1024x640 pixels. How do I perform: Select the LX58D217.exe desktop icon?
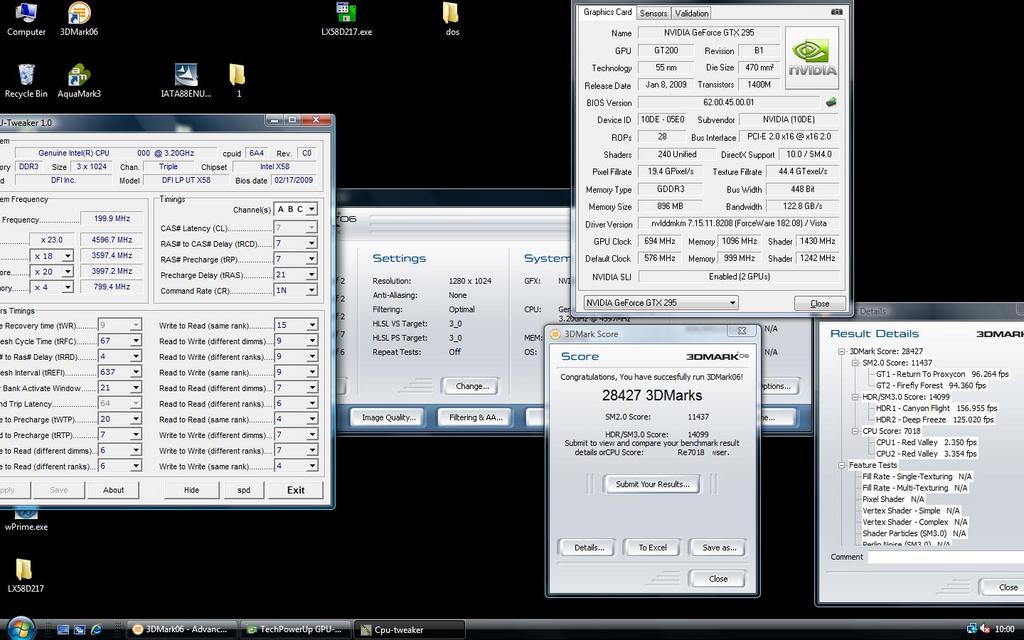(x=346, y=19)
